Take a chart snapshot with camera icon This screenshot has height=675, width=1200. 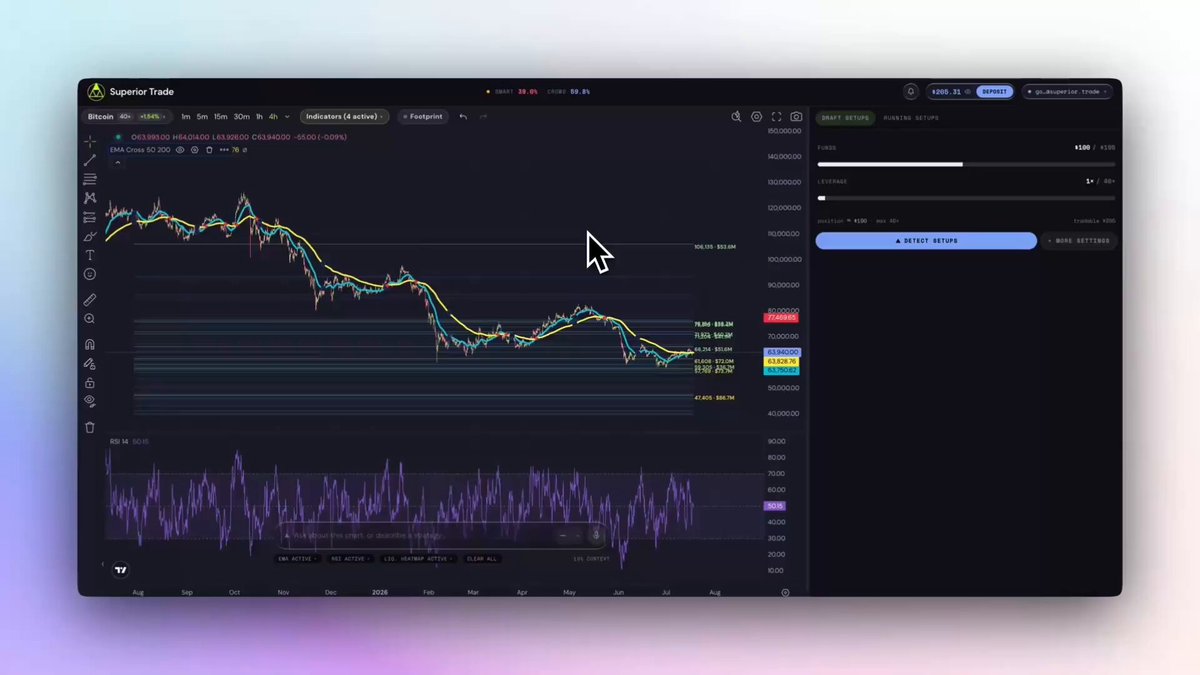pos(796,117)
